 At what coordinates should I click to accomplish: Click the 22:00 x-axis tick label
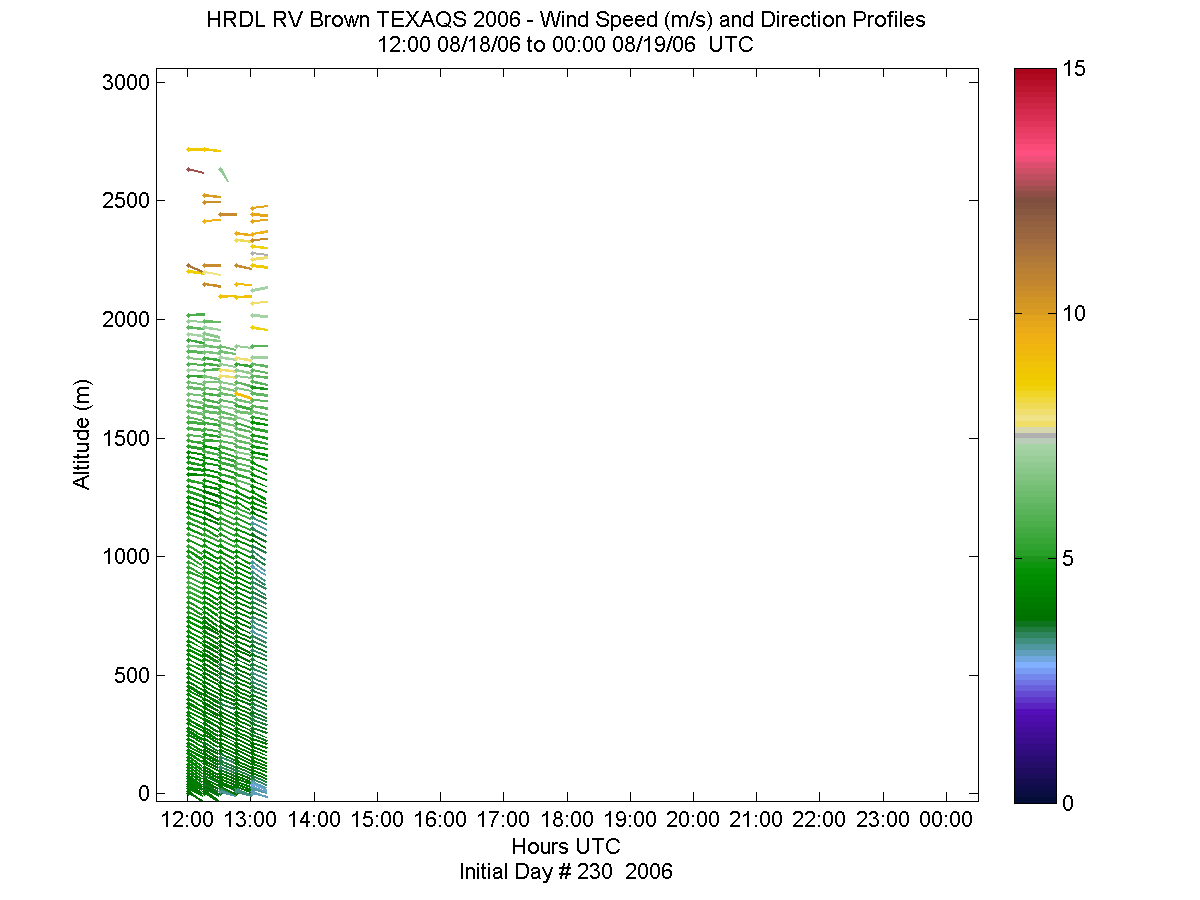(x=819, y=820)
